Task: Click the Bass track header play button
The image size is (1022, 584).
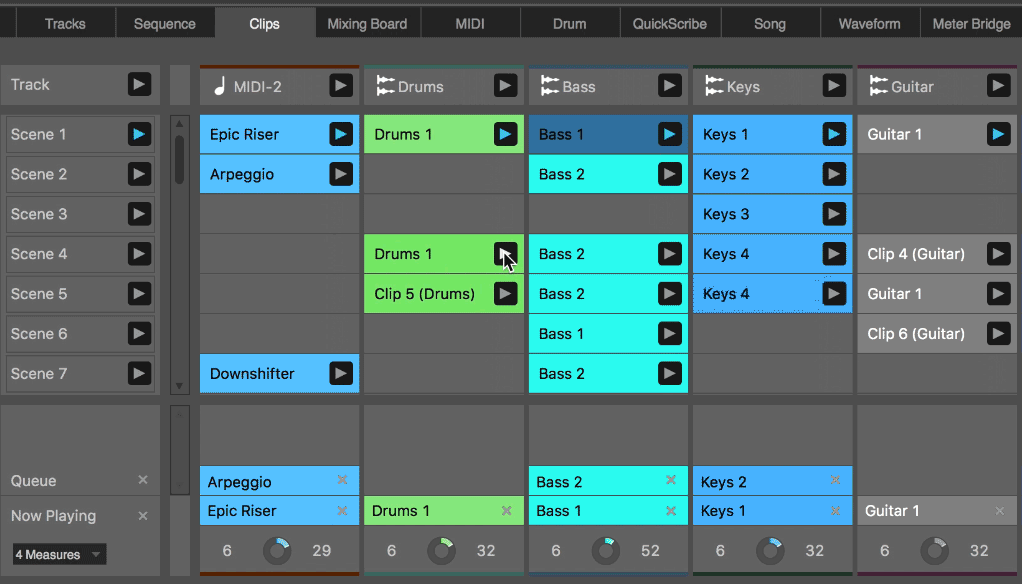Action: 670,86
